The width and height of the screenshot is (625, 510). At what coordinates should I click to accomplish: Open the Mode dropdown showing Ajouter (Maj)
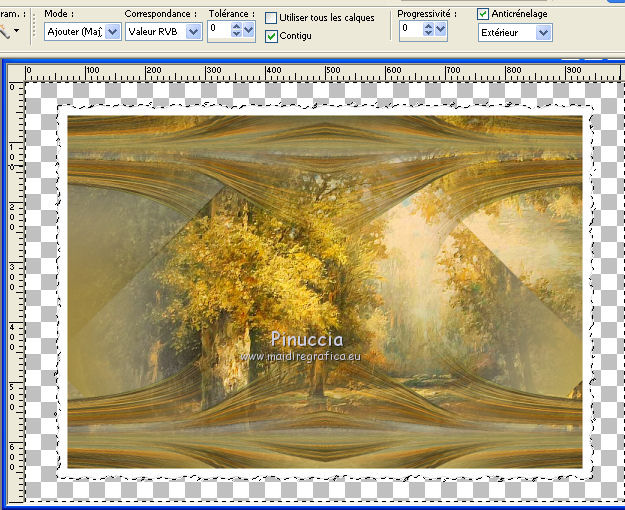pos(83,32)
